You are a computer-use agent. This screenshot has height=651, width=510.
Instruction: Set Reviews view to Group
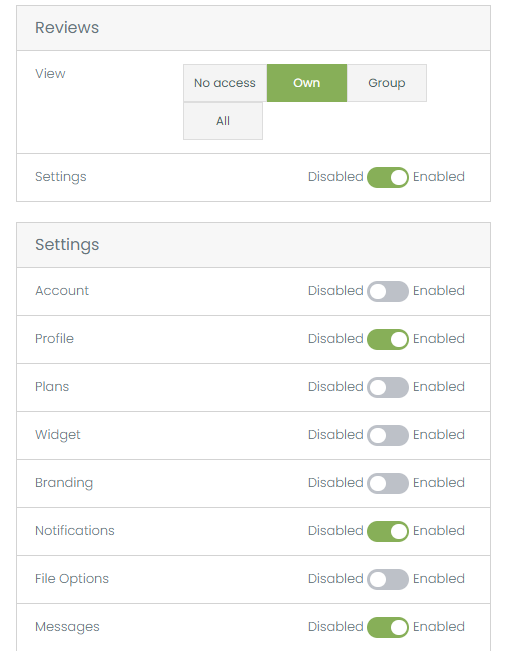[x=387, y=83]
